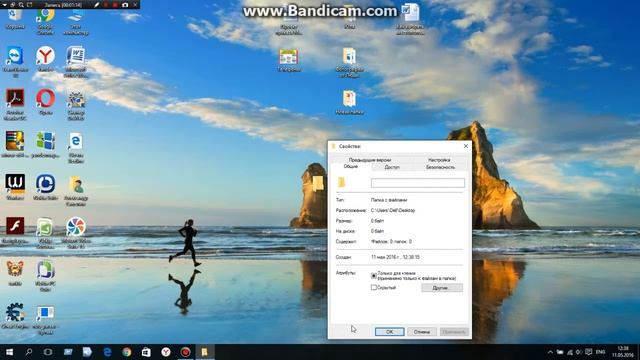This screenshot has width=640, height=360.
Task: Select the Opera browser desktop shortcut
Action: [45, 102]
